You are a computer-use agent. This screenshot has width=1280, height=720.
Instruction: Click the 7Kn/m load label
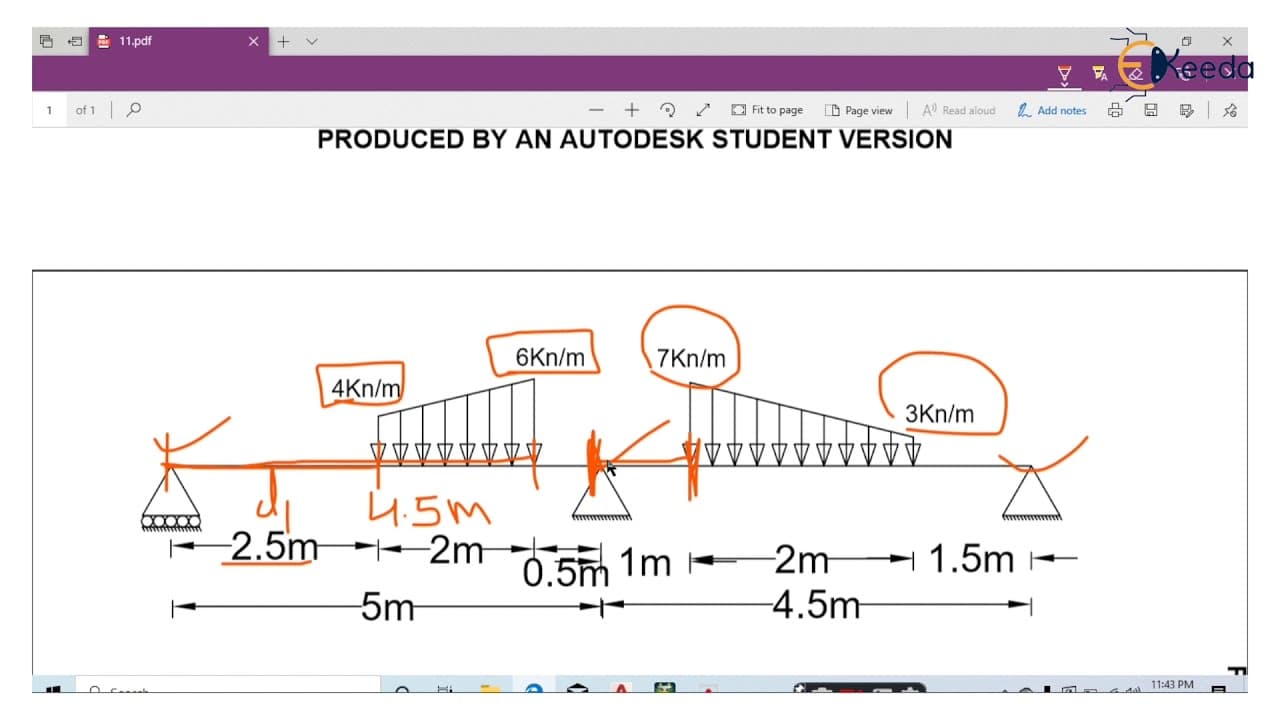click(691, 358)
